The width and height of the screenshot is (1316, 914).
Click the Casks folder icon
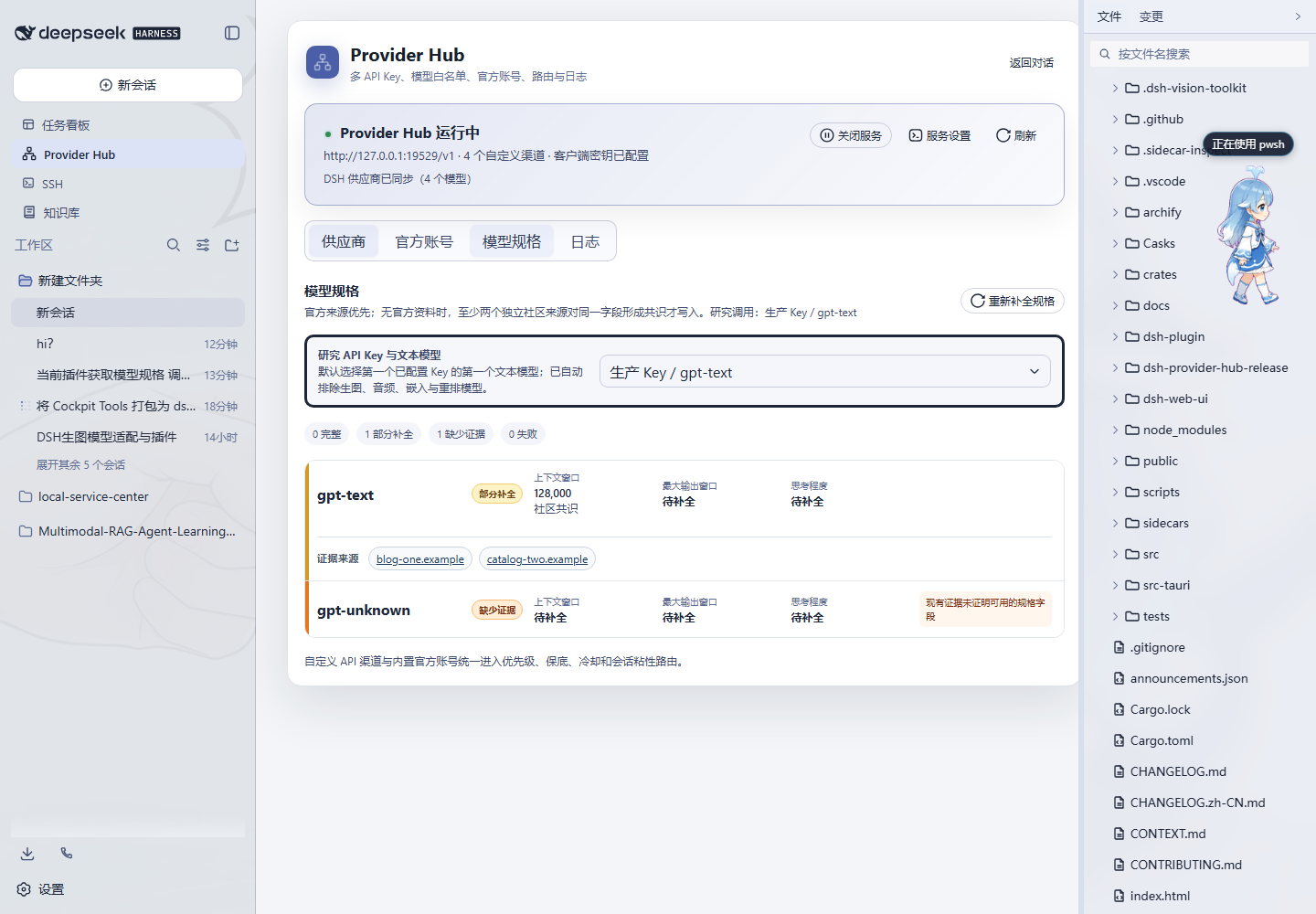pos(1132,243)
